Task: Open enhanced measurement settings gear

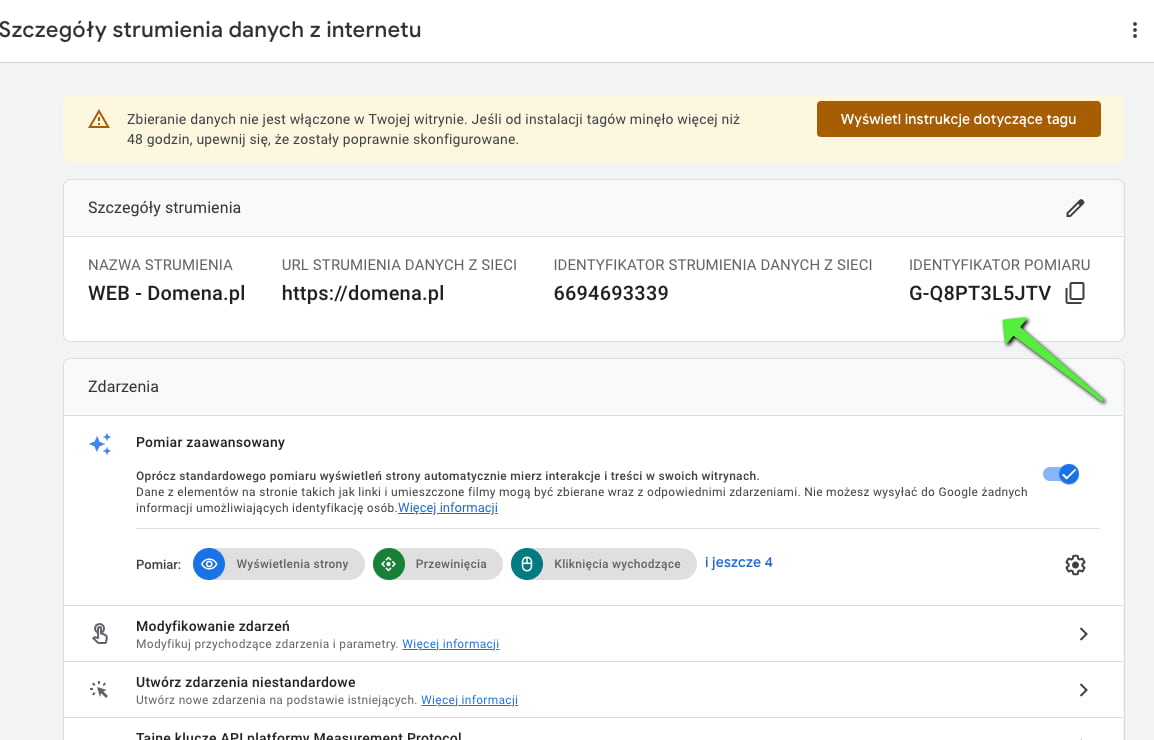Action: (1075, 565)
